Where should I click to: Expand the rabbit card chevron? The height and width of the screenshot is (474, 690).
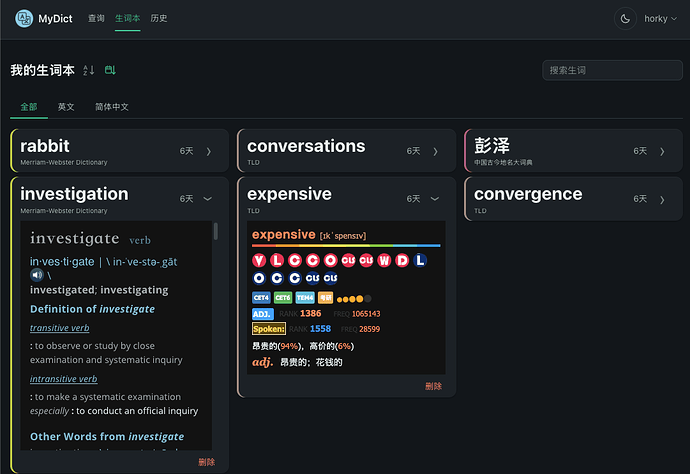(209, 151)
